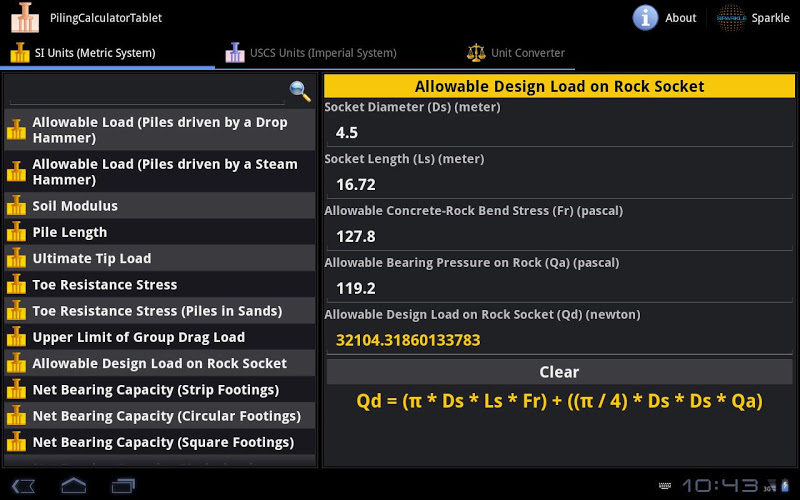Switch to SI Units (Metric System) tab
Image resolution: width=800 pixels, height=500 pixels.
(x=108, y=53)
